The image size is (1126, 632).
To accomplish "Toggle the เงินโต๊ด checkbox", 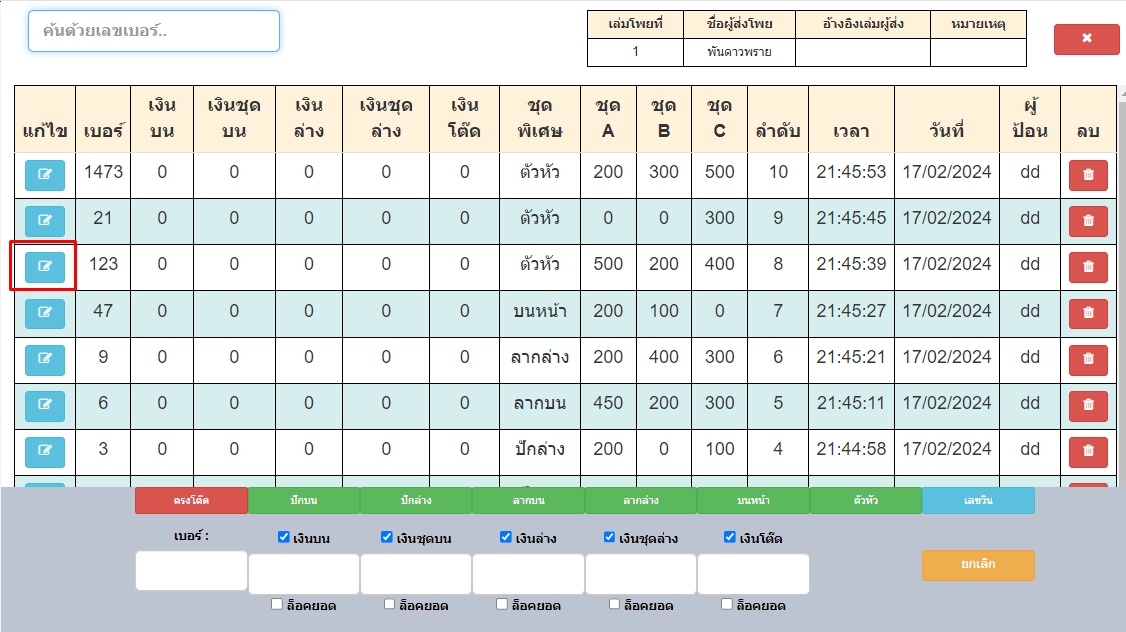I will click(730, 538).
